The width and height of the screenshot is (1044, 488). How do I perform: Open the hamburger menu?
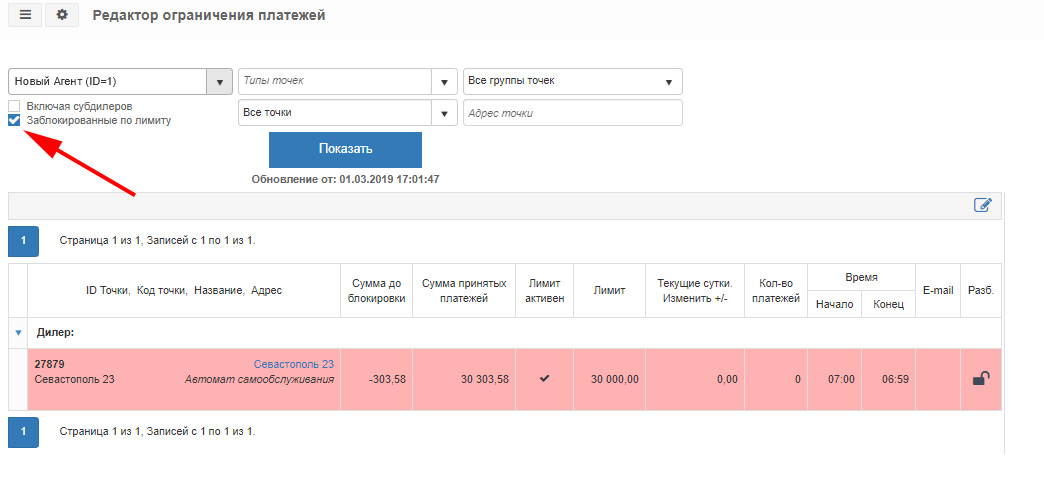[x=25, y=15]
